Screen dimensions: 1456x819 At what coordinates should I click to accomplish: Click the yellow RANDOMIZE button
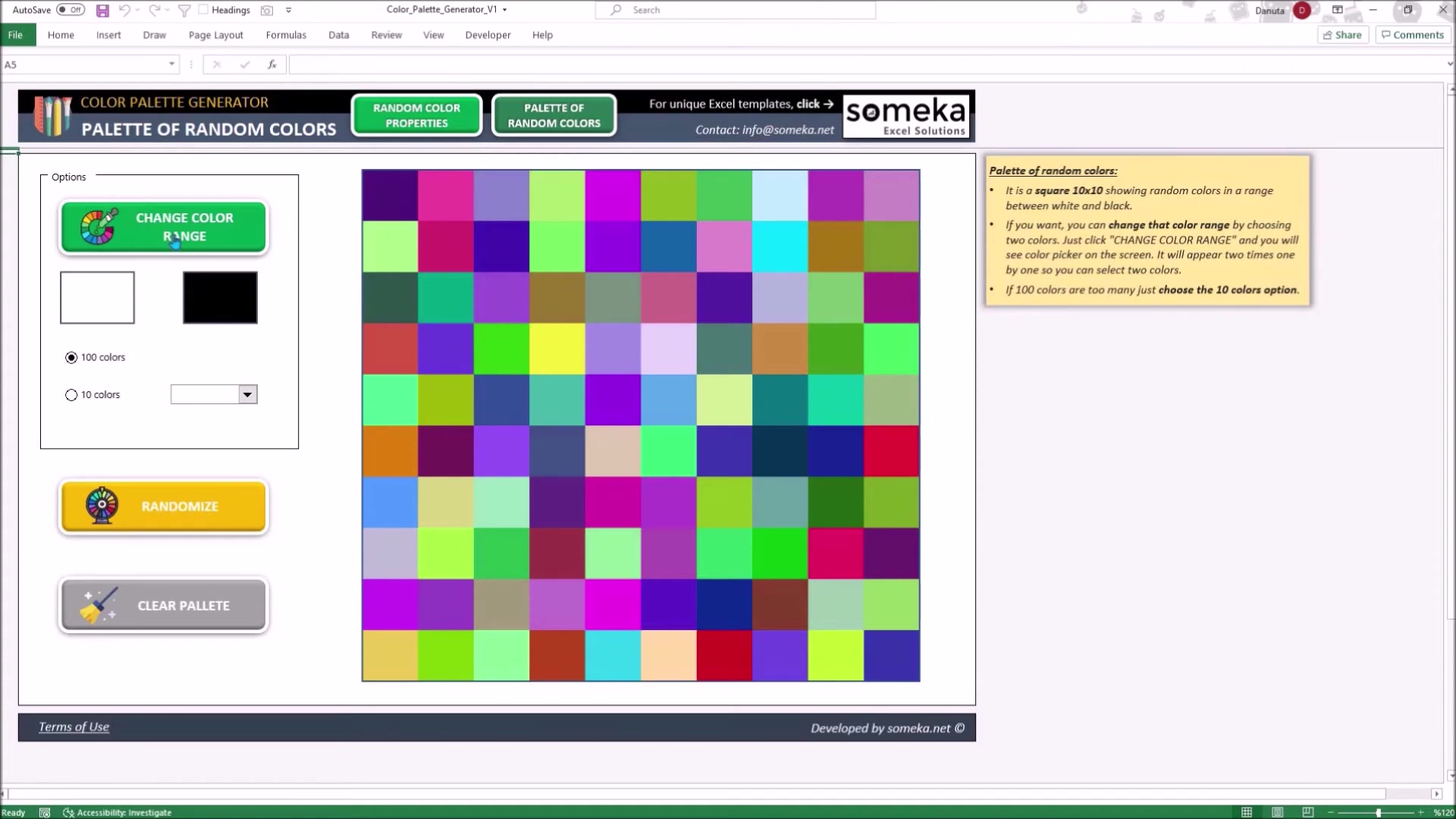(163, 507)
